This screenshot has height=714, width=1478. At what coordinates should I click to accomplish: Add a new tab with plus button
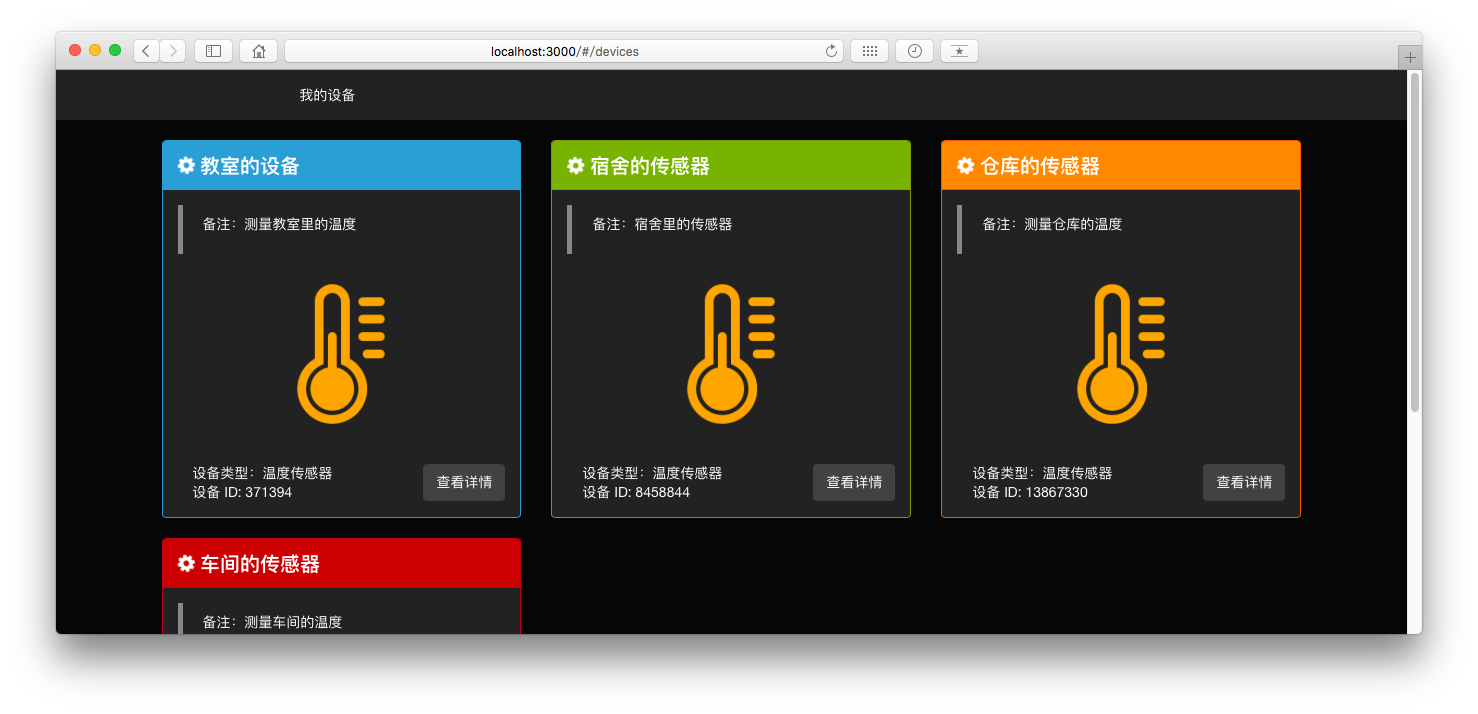click(x=1410, y=57)
